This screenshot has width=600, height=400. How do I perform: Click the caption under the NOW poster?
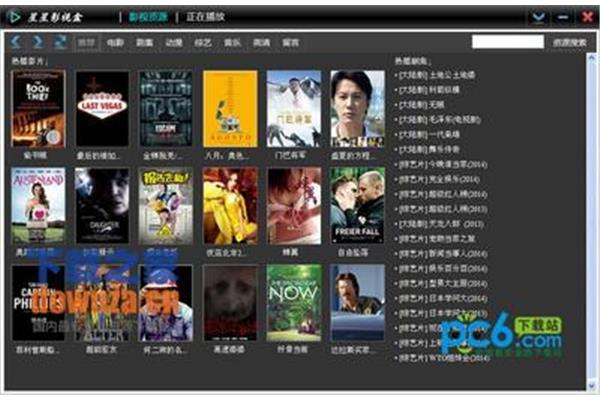pyautogui.click(x=292, y=349)
